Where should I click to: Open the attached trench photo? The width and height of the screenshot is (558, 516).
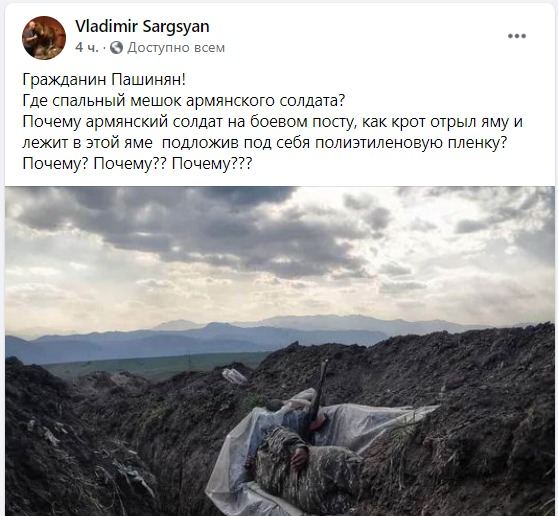[x=280, y=351]
